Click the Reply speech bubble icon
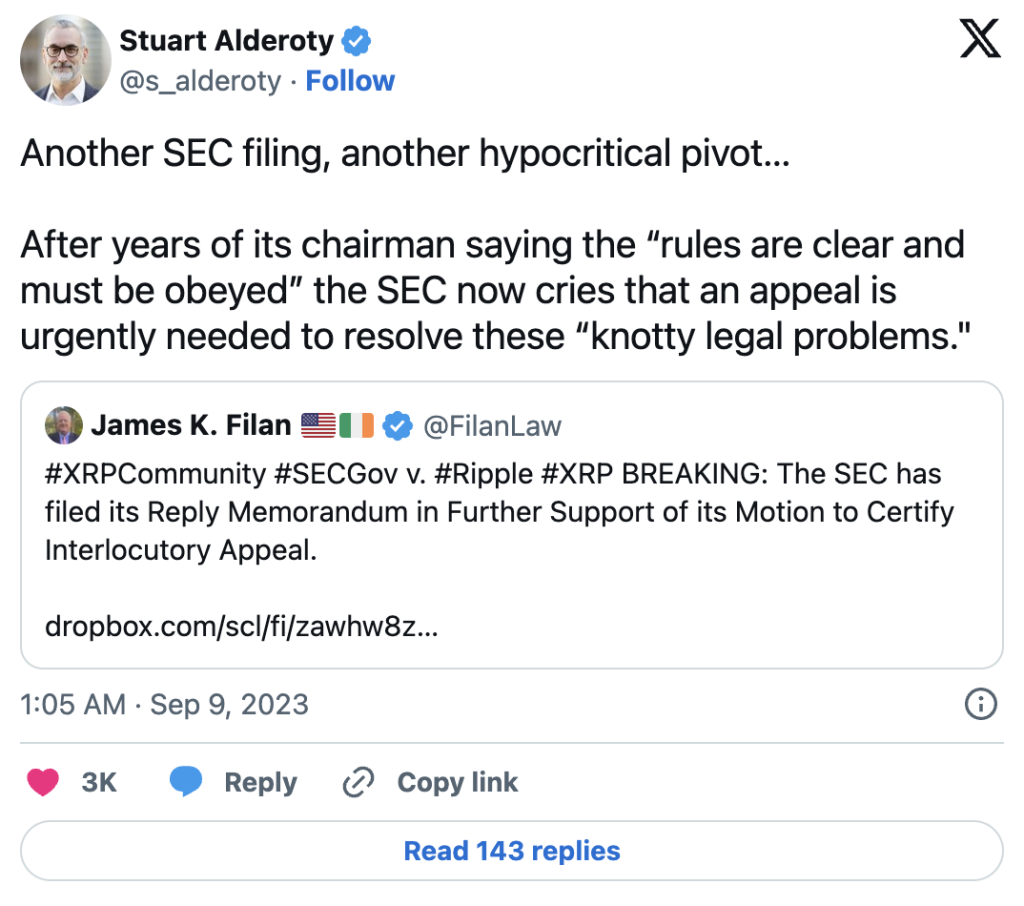 click(x=186, y=782)
